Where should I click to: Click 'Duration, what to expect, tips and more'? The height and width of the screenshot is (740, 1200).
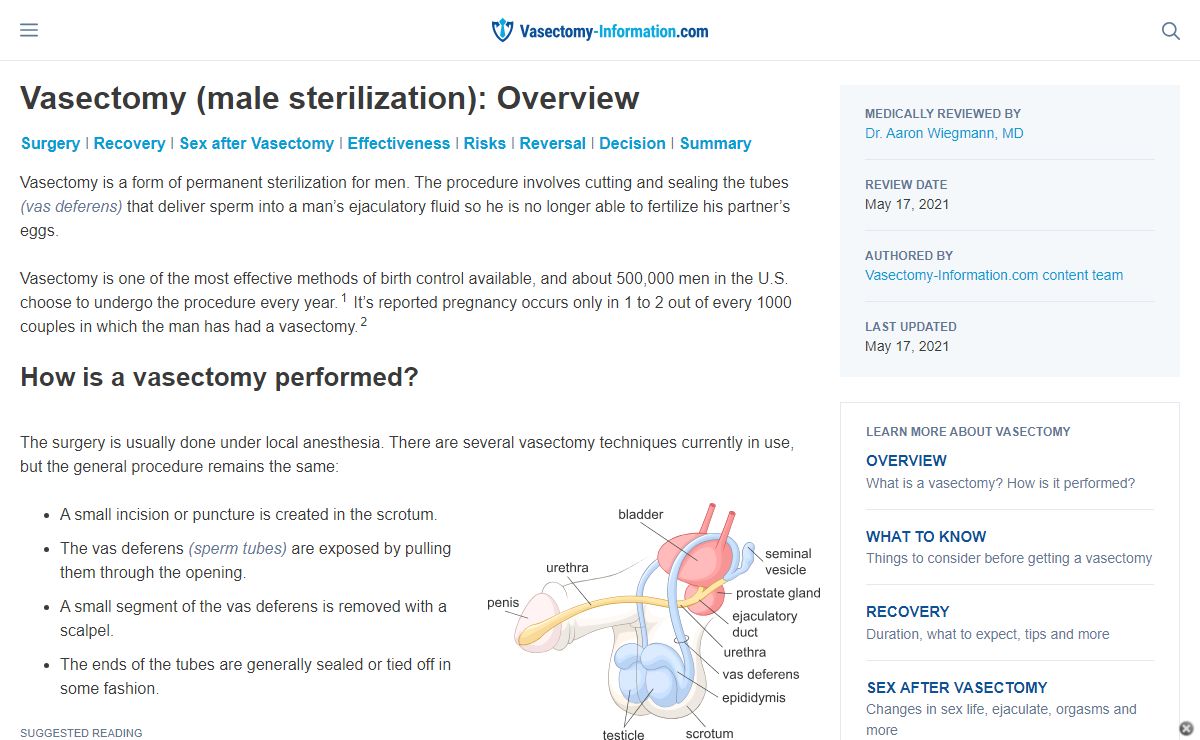pos(988,634)
